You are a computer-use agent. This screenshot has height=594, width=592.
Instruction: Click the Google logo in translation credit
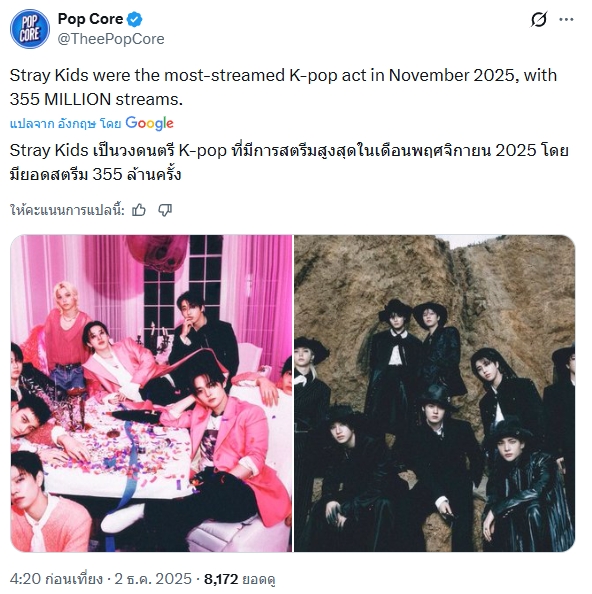coord(149,123)
